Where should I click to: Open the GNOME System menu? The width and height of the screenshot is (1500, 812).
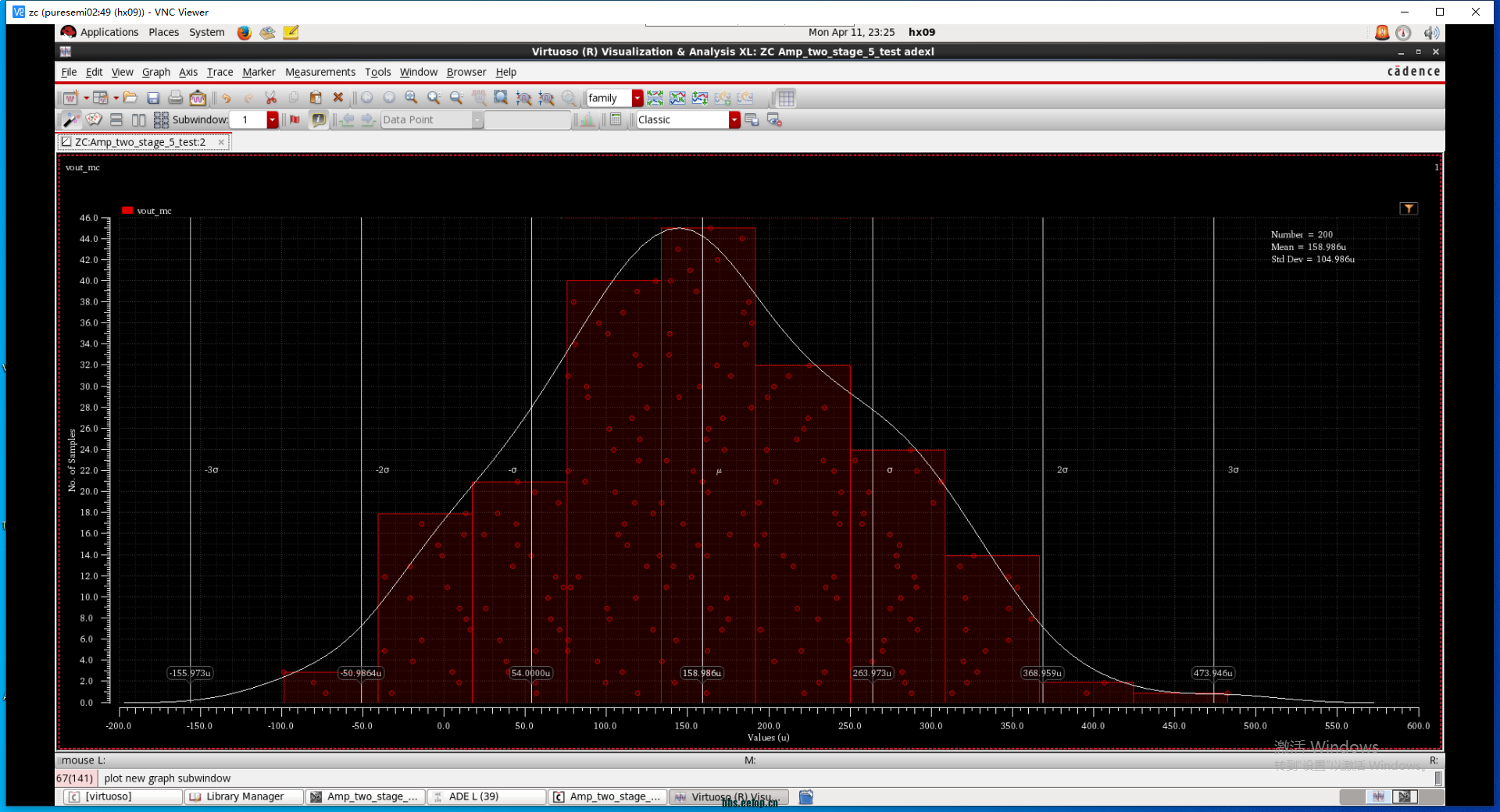(206, 32)
